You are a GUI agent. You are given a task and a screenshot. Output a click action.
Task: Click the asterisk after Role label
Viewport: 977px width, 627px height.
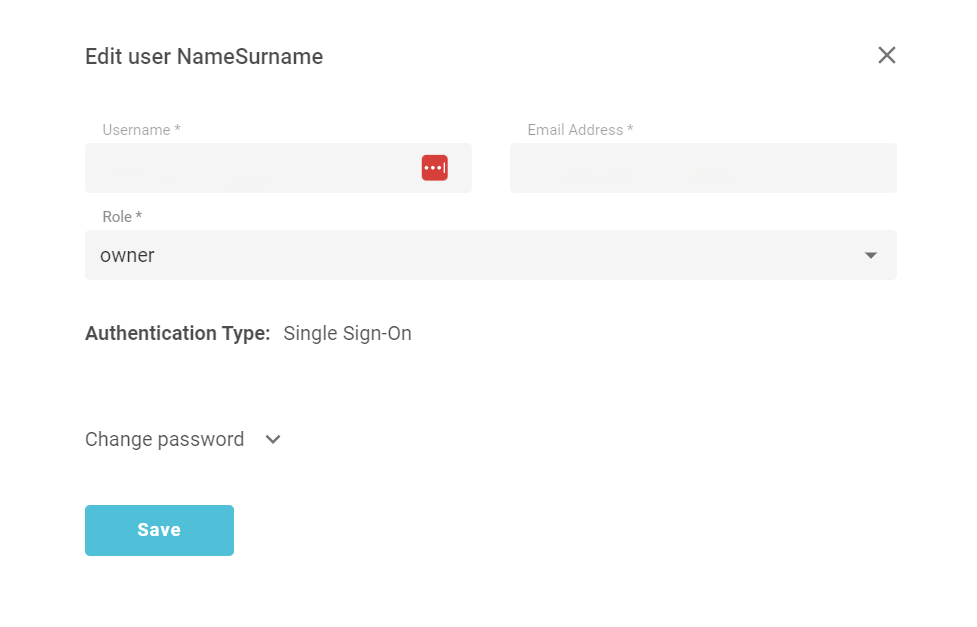(139, 216)
